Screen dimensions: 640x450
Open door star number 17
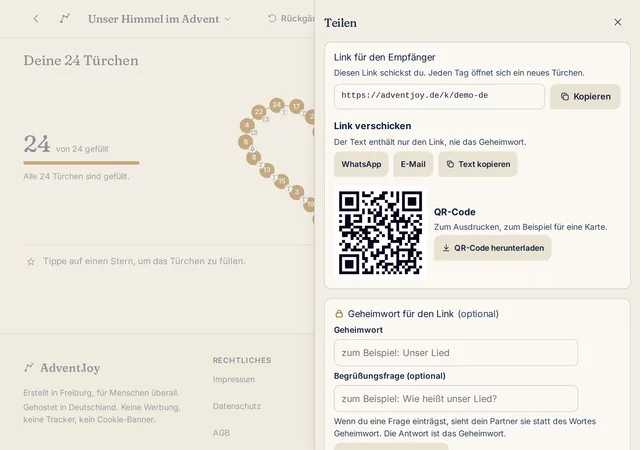point(296,106)
